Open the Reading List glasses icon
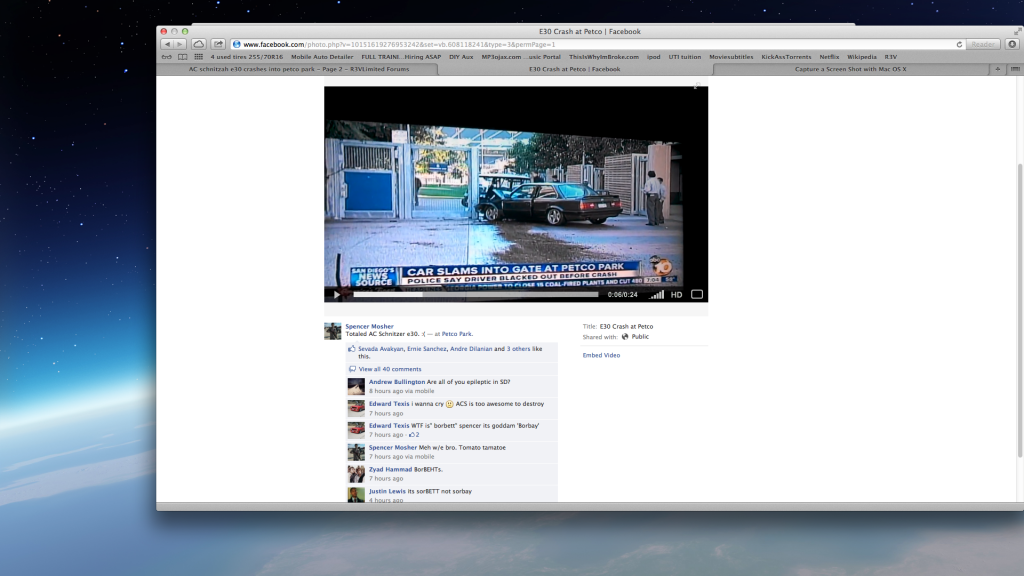Image resolution: width=1024 pixels, height=576 pixels. [x=168, y=57]
